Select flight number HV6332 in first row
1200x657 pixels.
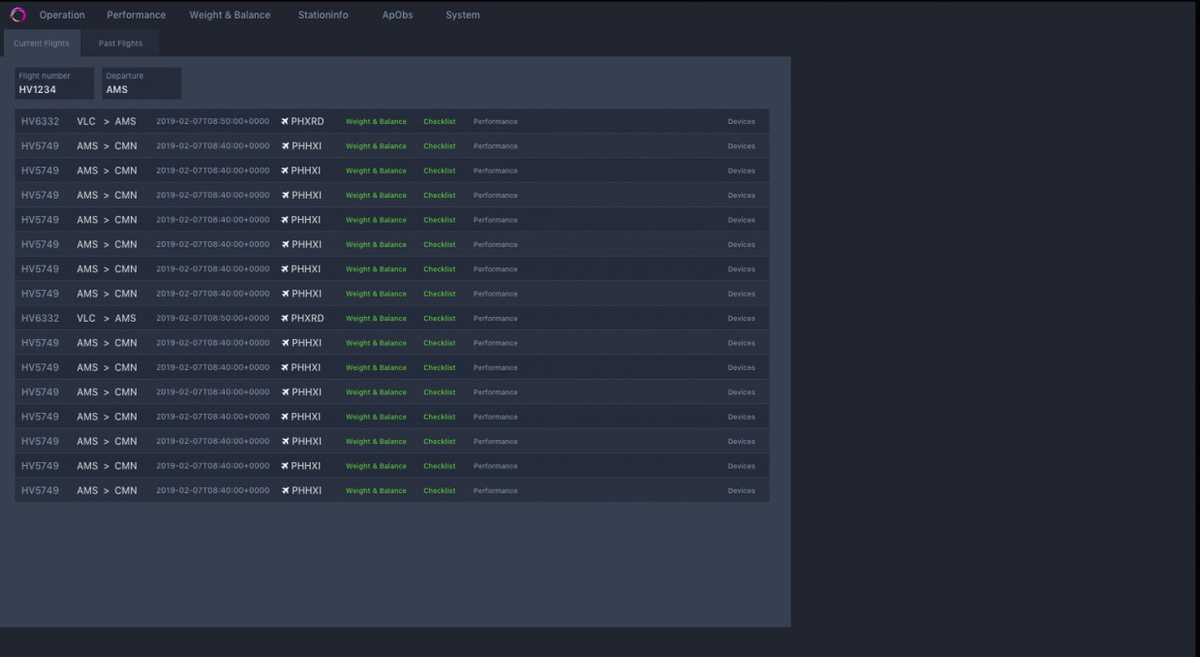click(40, 121)
